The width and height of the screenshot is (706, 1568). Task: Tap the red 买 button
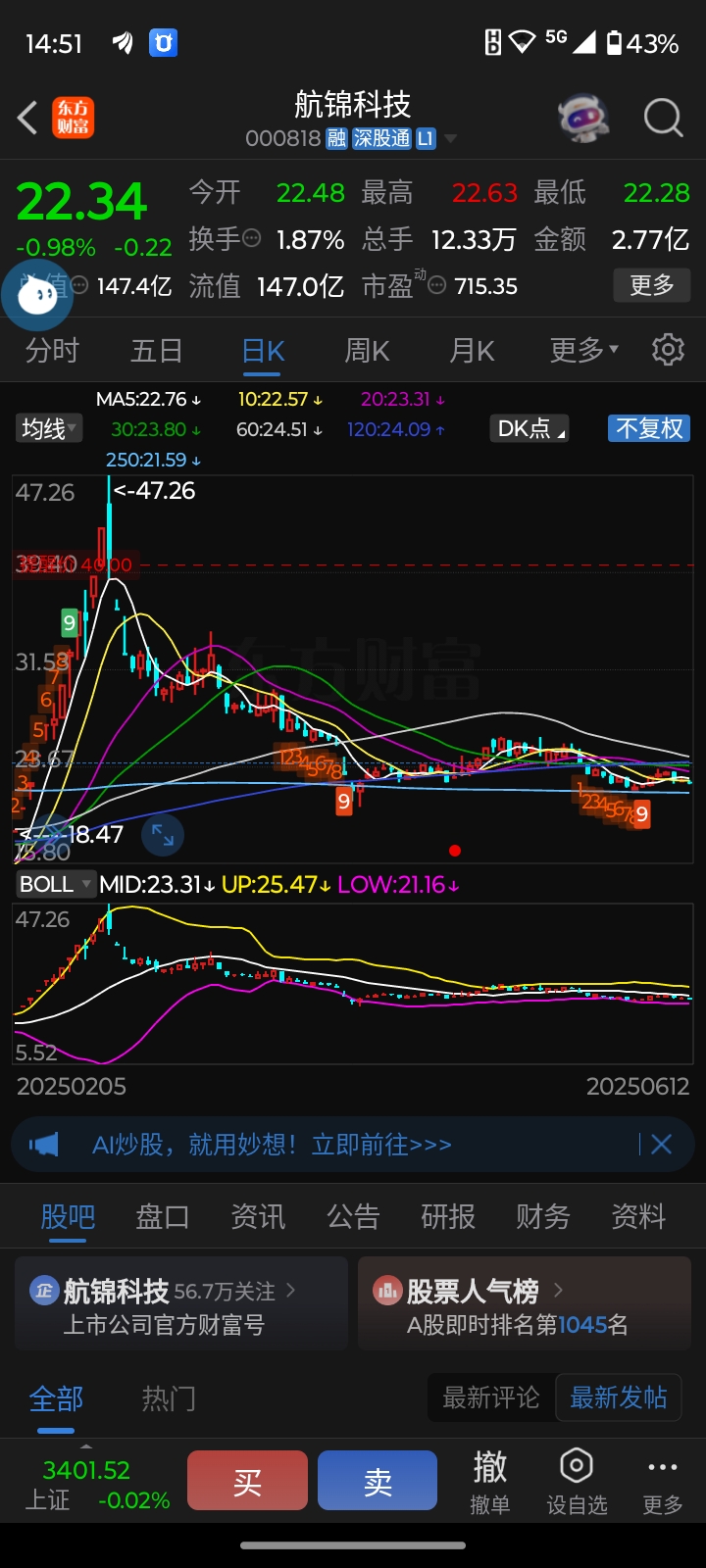pyautogui.click(x=247, y=1481)
